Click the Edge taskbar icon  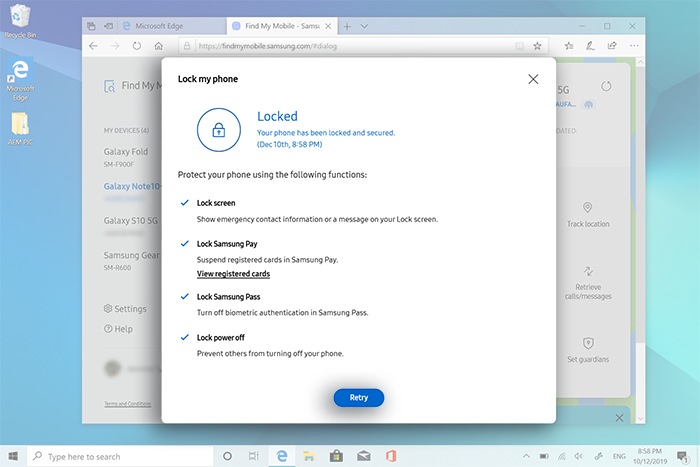coord(282,456)
